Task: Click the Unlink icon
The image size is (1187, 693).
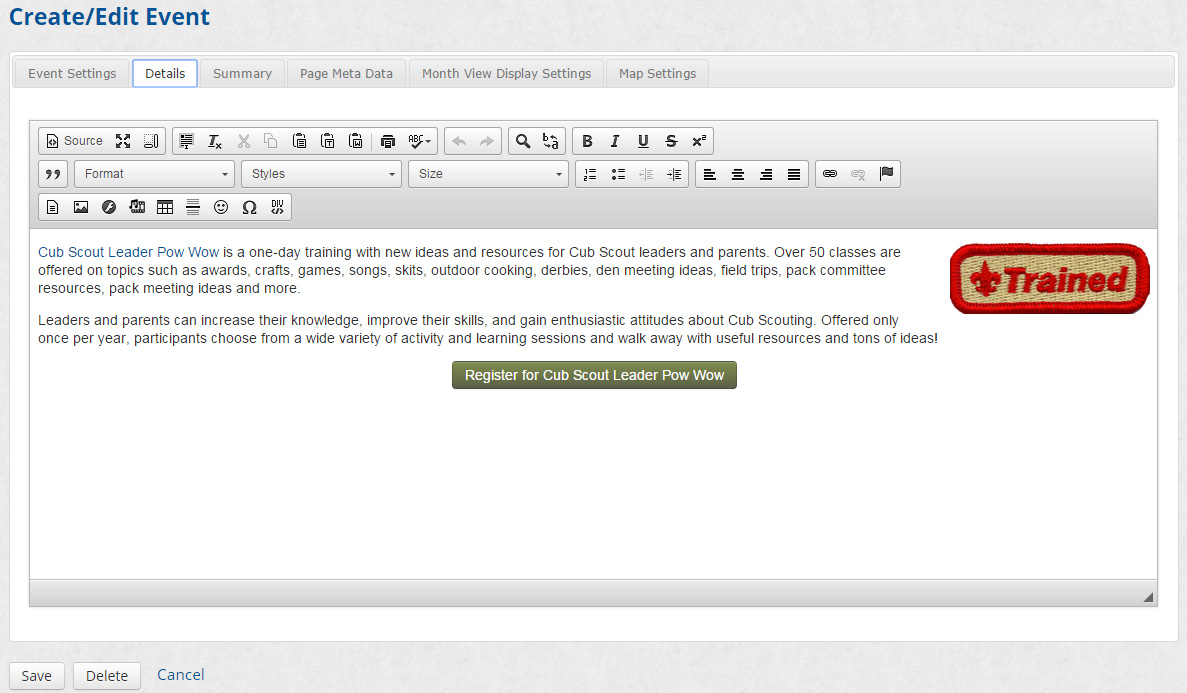Action: 858,174
